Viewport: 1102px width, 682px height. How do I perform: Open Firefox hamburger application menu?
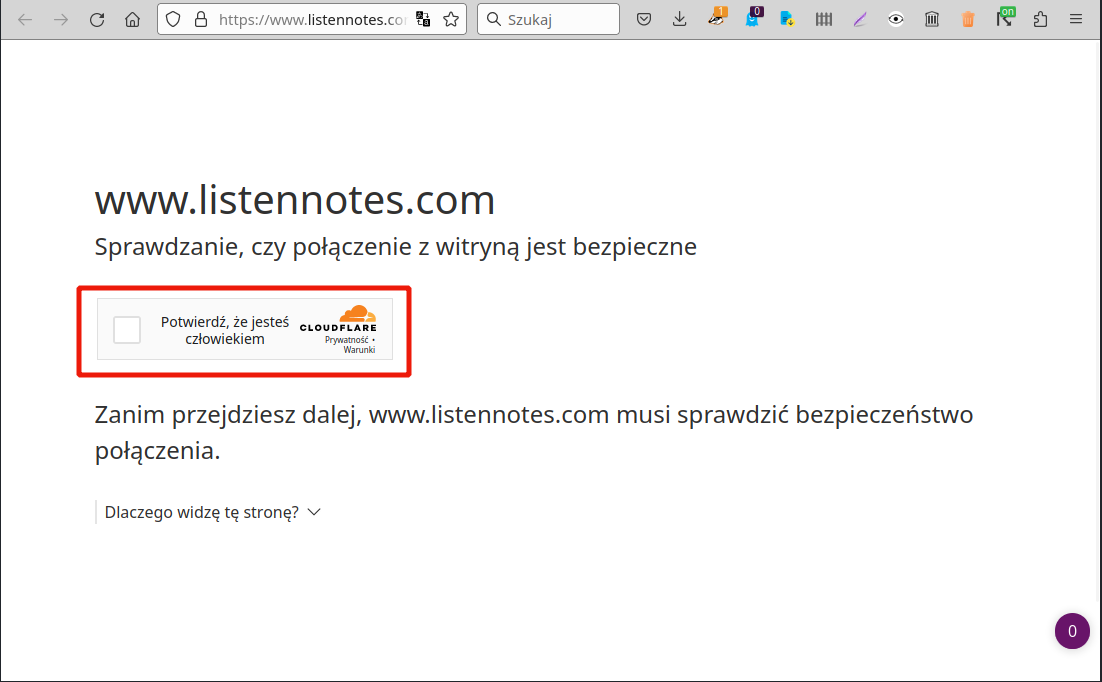click(1076, 19)
